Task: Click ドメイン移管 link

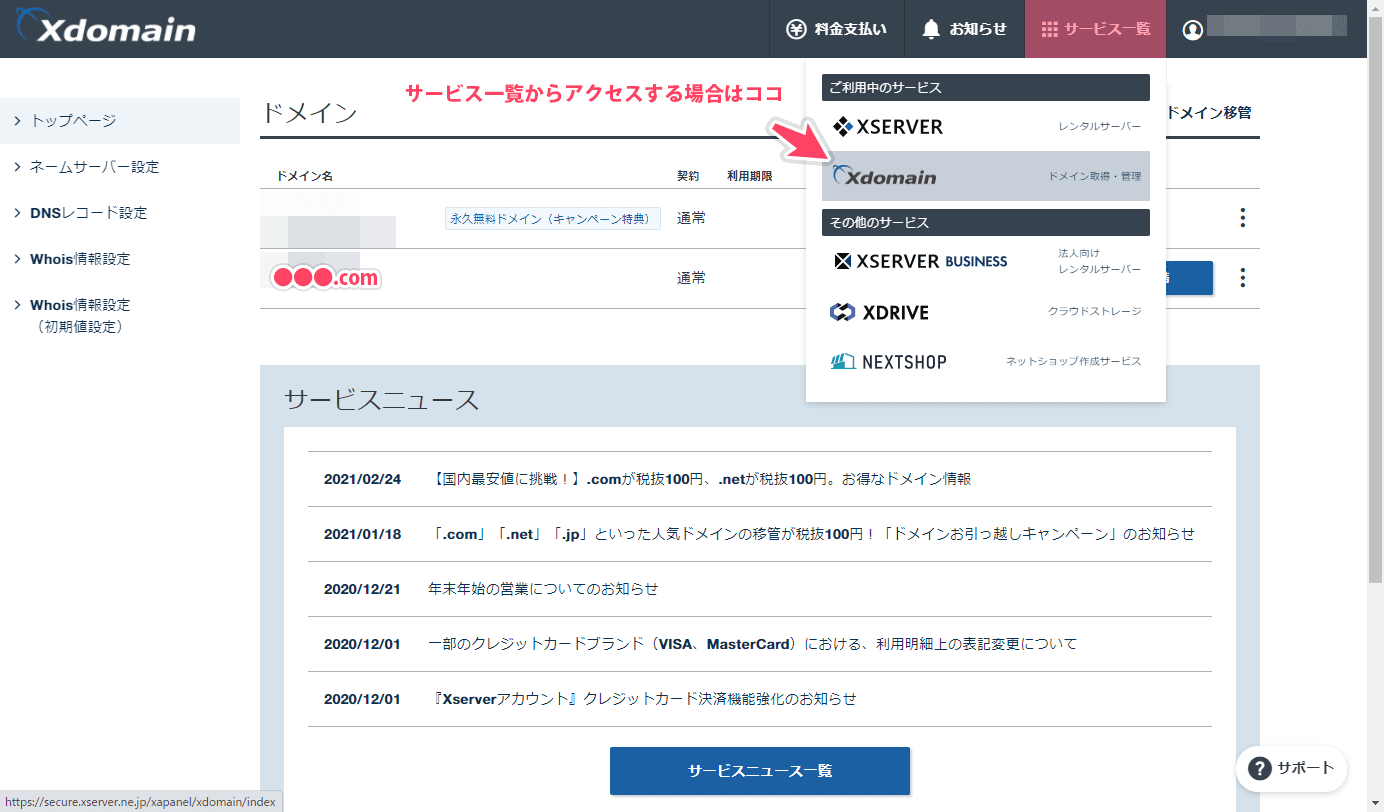Action: tap(1208, 113)
